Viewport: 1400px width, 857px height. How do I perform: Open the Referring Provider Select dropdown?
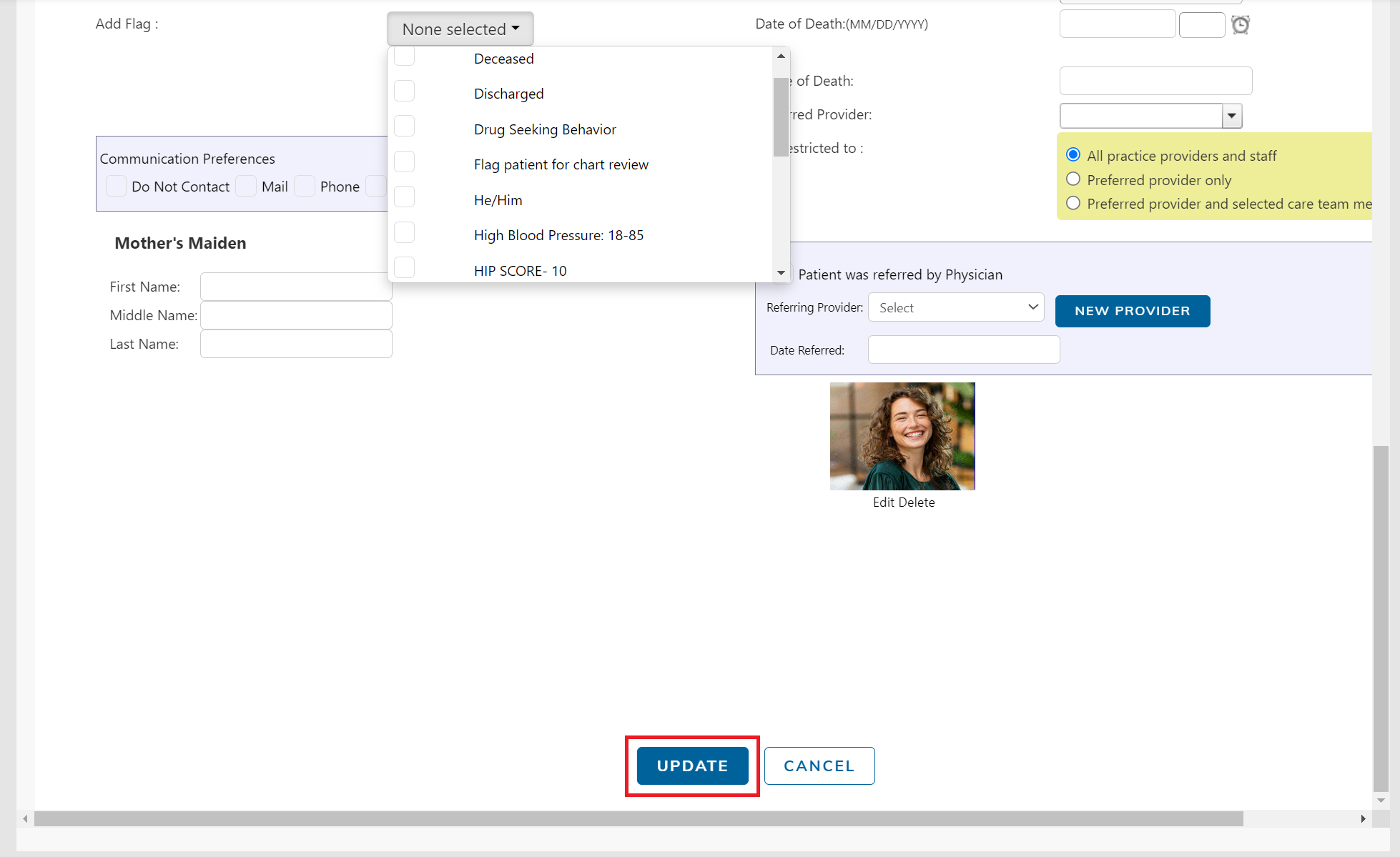956,307
